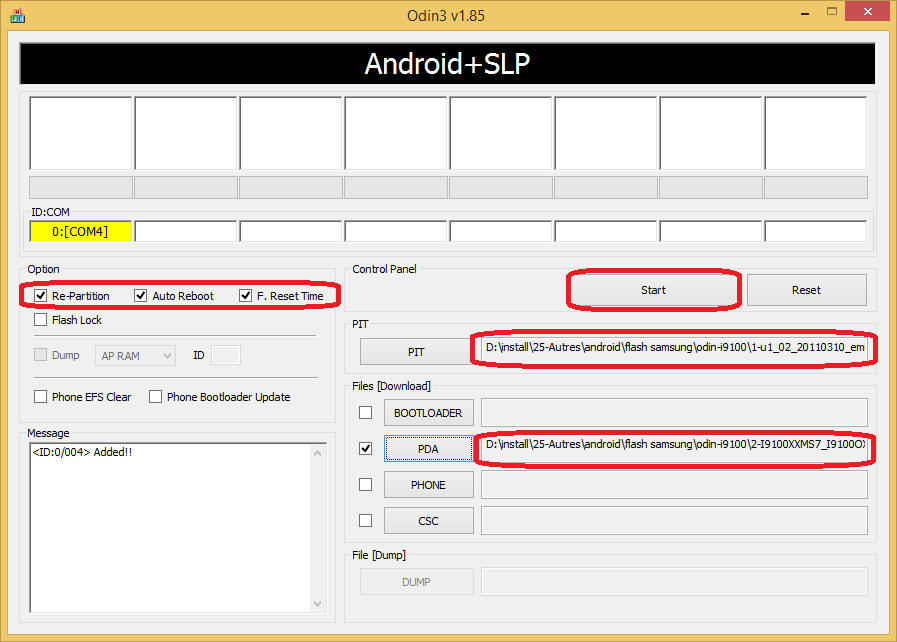Click the BOOTLOADER file button
897x642 pixels.
click(x=428, y=413)
